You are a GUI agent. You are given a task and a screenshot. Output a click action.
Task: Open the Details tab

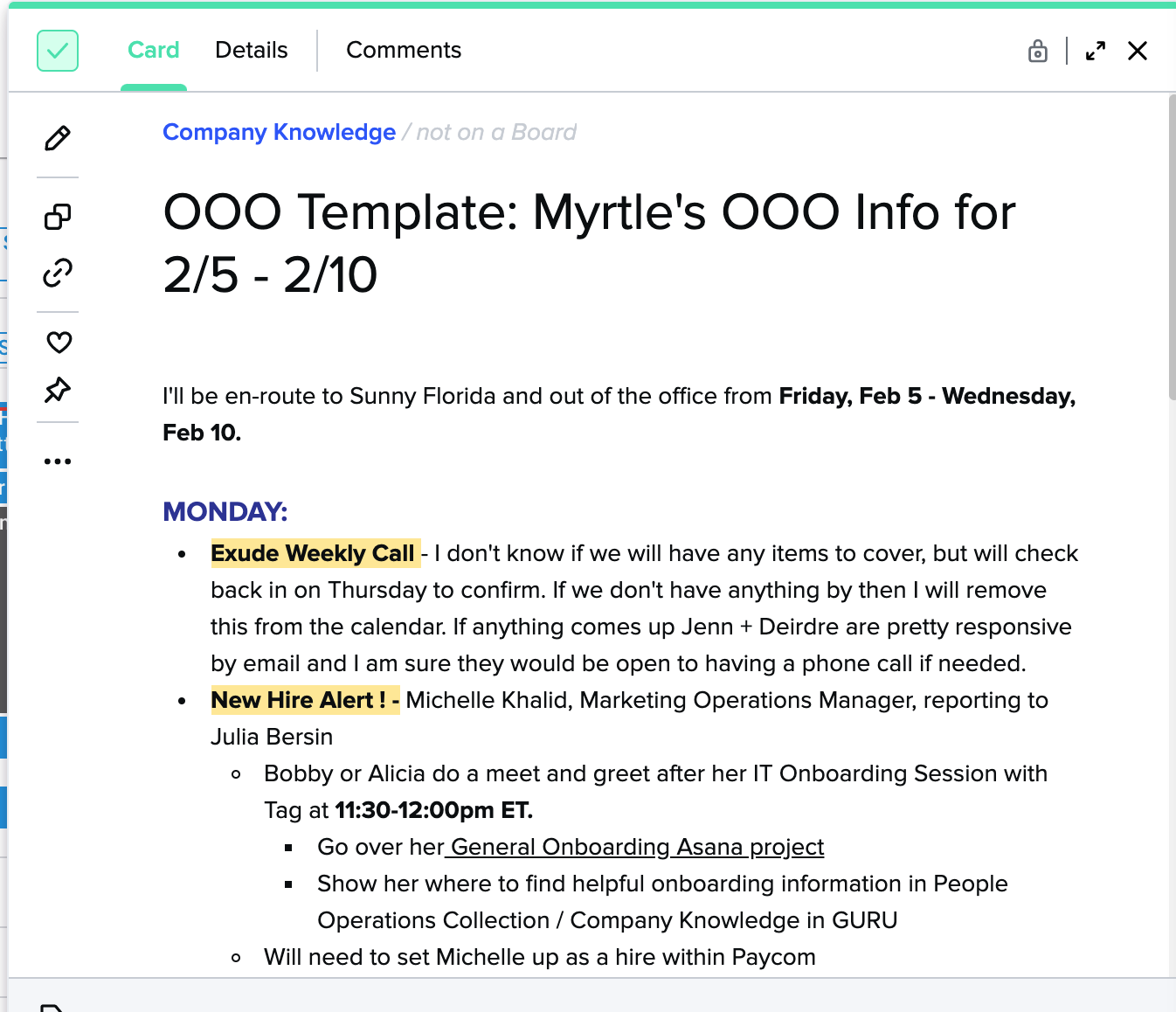point(251,51)
